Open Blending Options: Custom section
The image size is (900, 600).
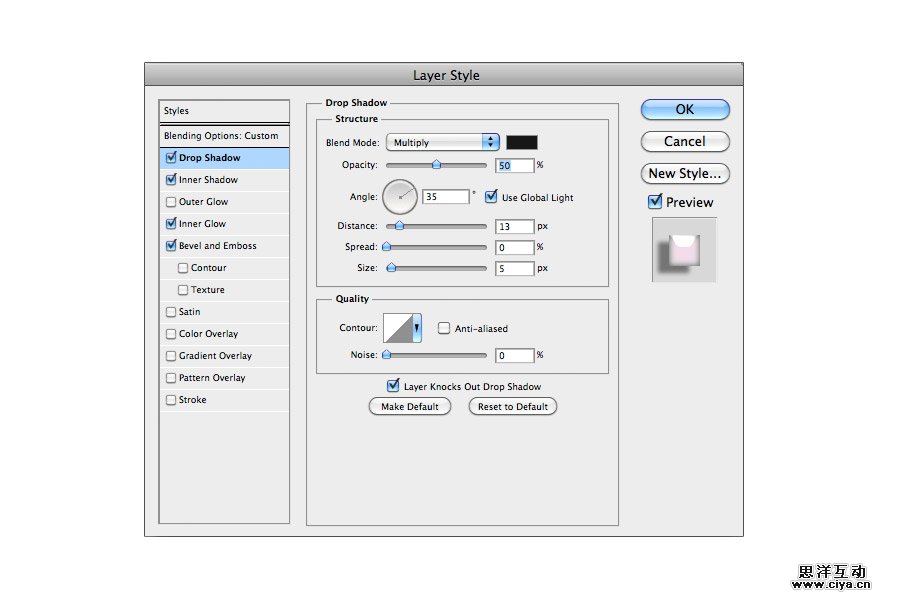(221, 136)
